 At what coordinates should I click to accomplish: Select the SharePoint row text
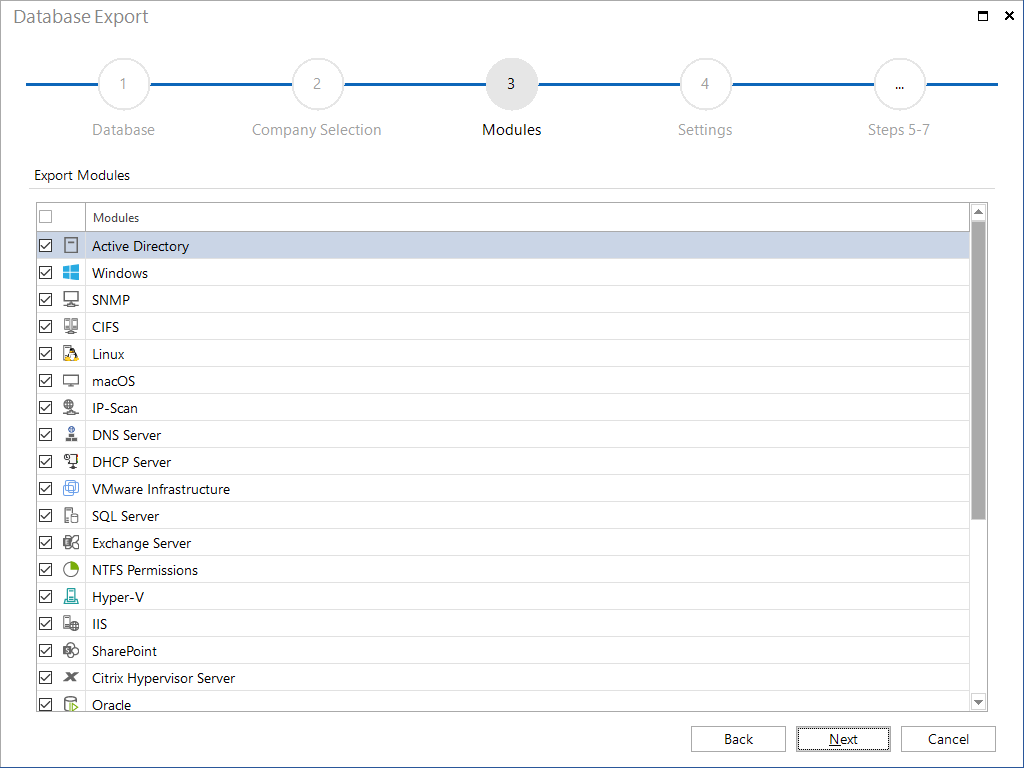[x=124, y=651]
